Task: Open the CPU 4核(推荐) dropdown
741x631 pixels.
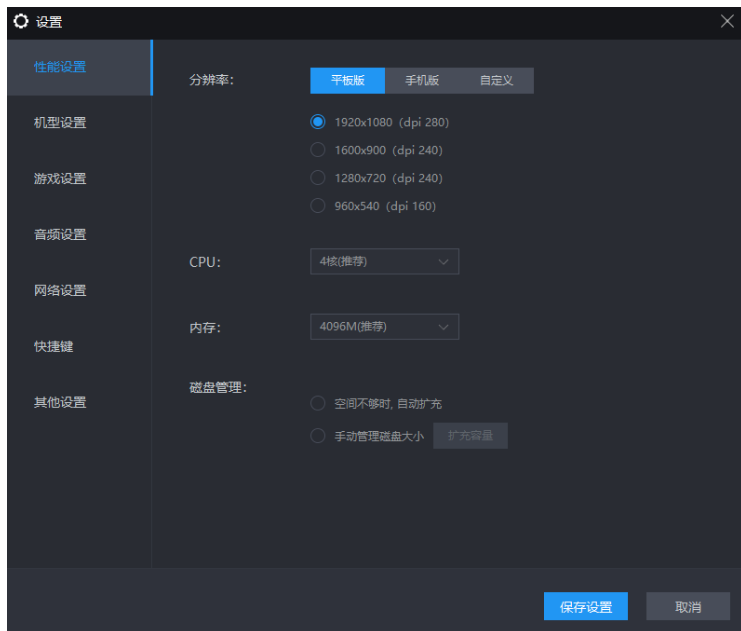Action: click(384, 262)
